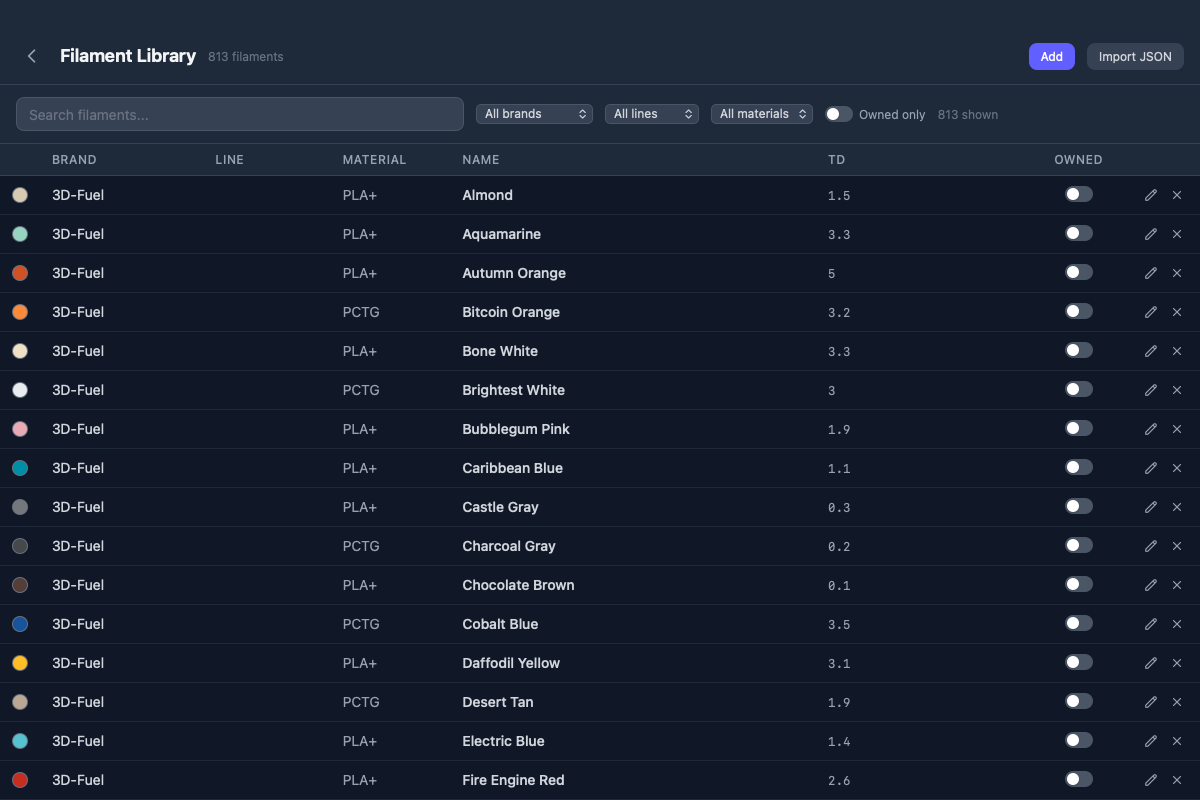Remove Caribbean Blue filament
Image resolution: width=1200 pixels, height=800 pixels.
pyautogui.click(x=1177, y=468)
